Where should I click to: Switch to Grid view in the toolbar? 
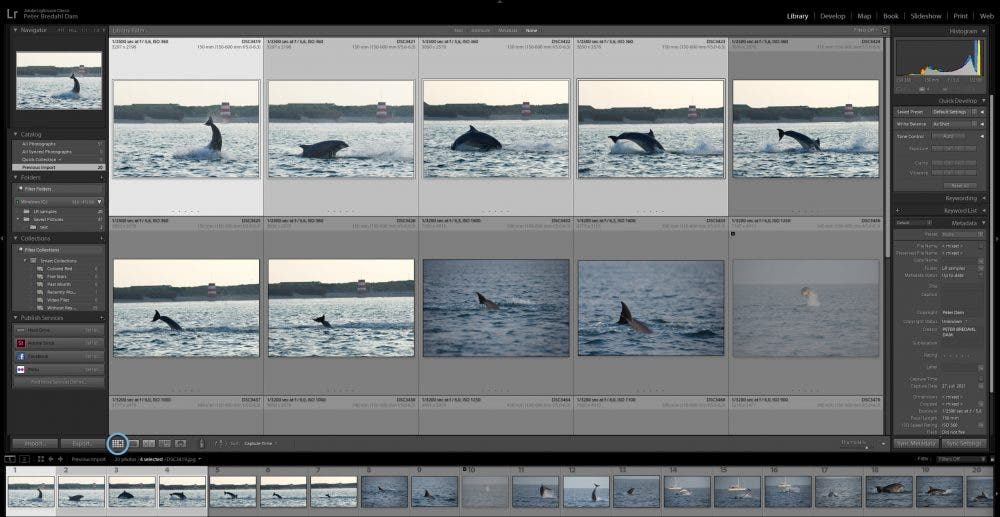(x=118, y=443)
